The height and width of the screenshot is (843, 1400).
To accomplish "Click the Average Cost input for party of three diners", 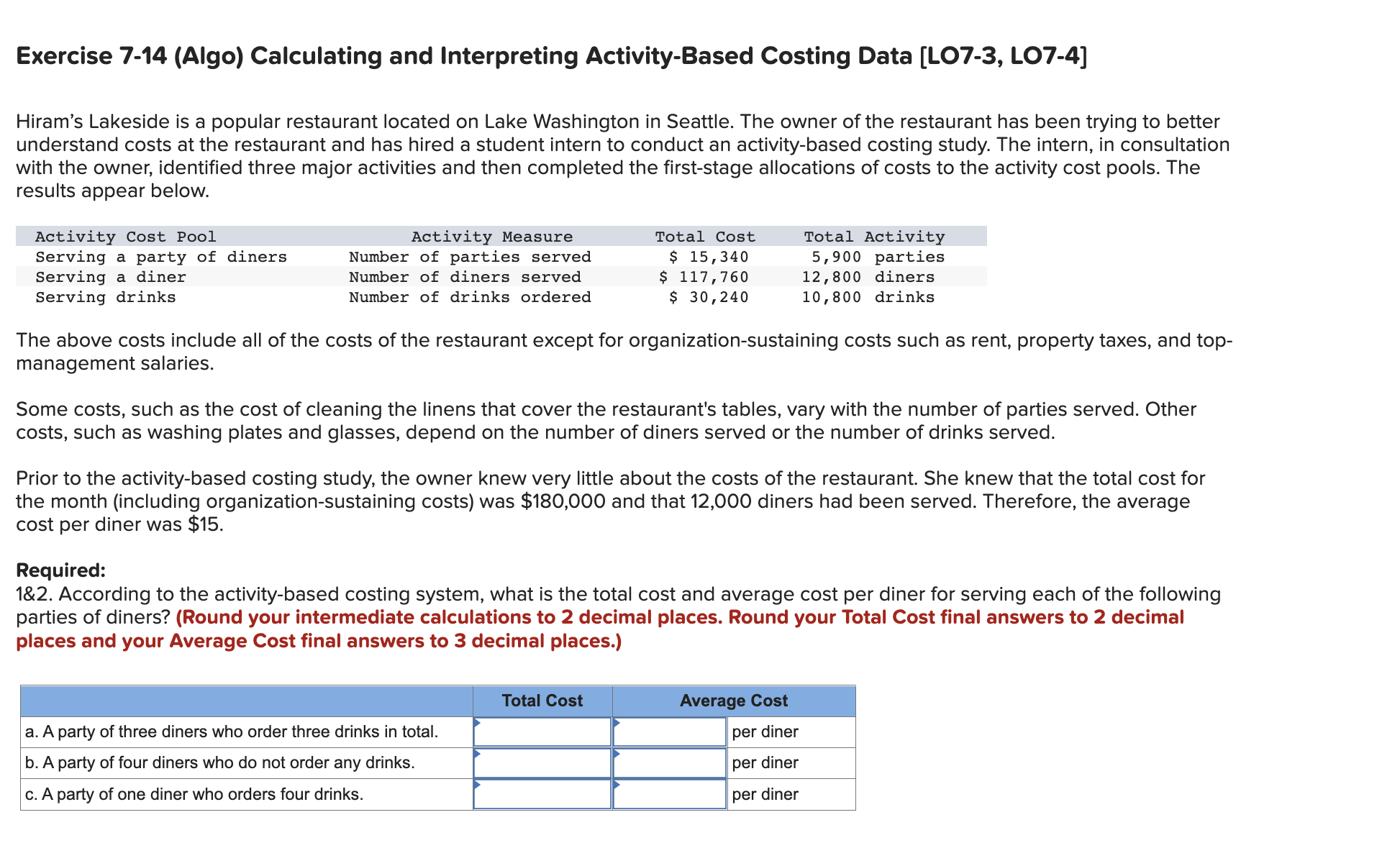I will point(668,732).
